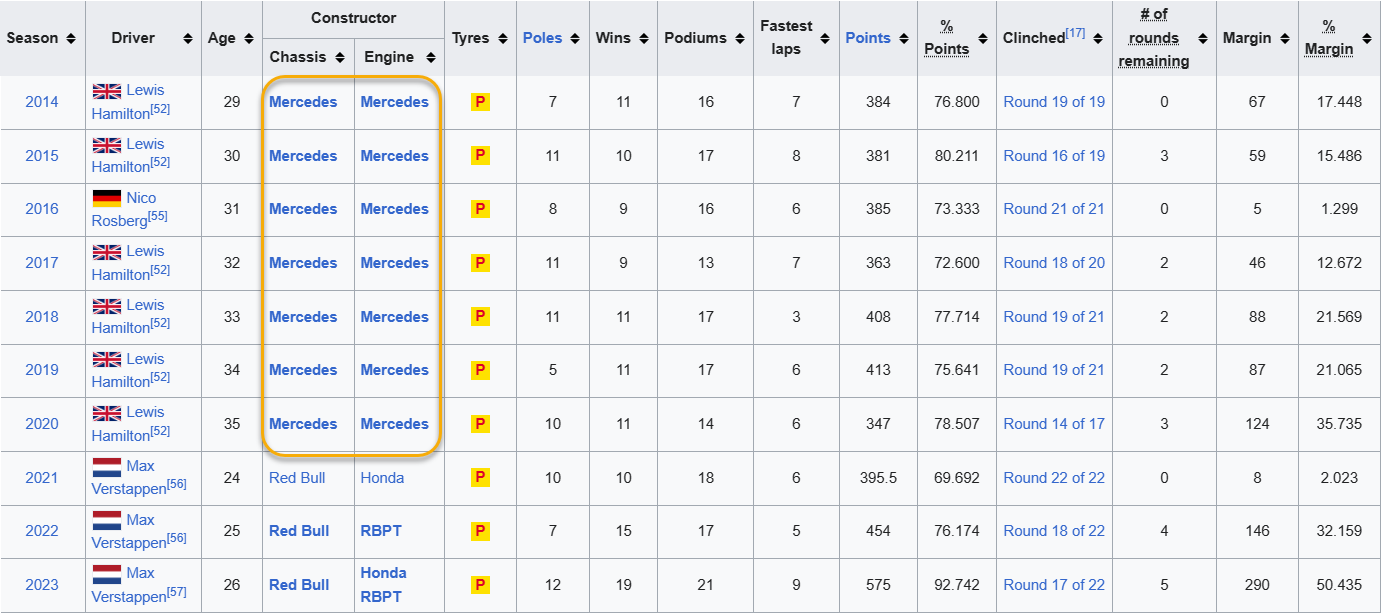Open the 2022 season link
This screenshot has height=613, width=1381.
(x=42, y=531)
